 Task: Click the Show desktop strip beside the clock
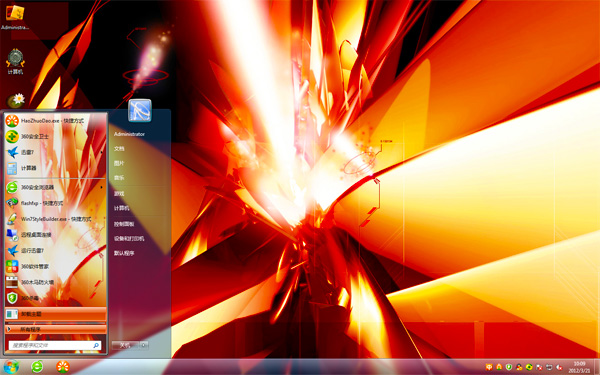click(x=597, y=367)
